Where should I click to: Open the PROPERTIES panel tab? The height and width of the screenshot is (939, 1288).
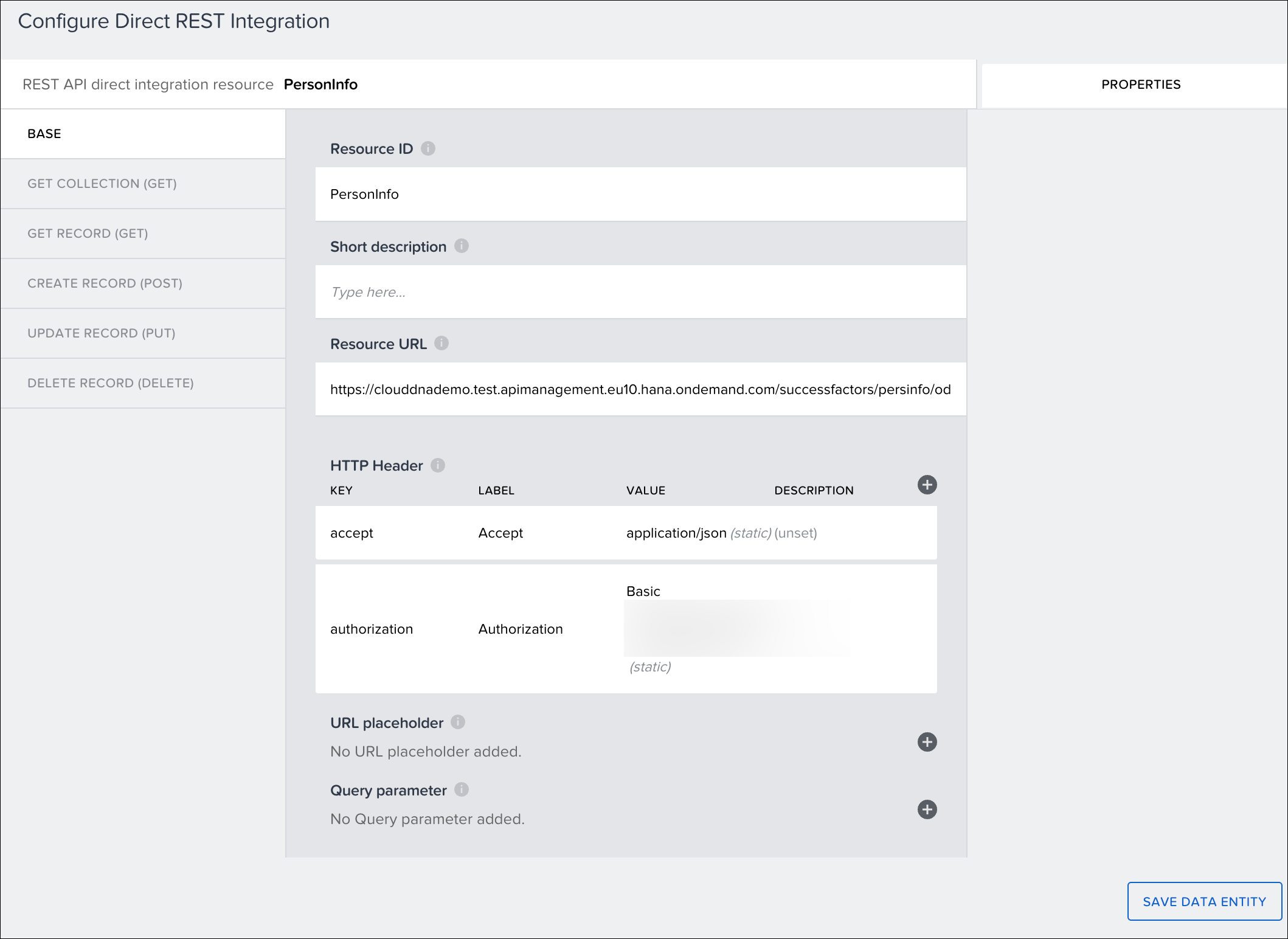[1135, 85]
